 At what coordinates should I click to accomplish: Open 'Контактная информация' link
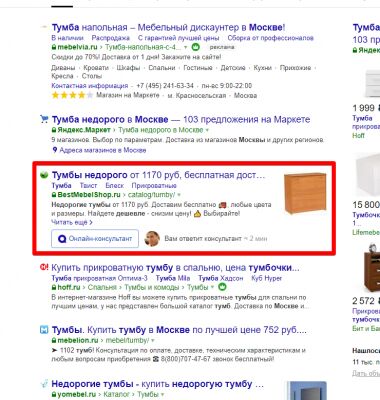coord(90,86)
